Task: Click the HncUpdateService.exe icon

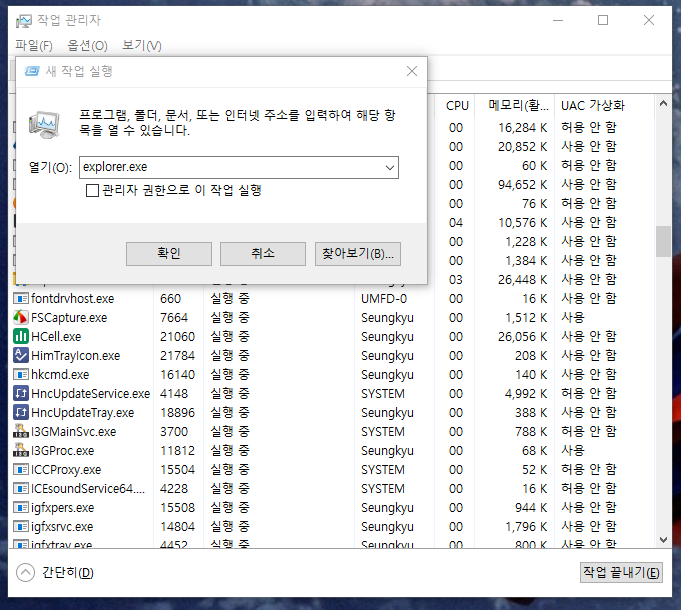Action: click(x=20, y=393)
